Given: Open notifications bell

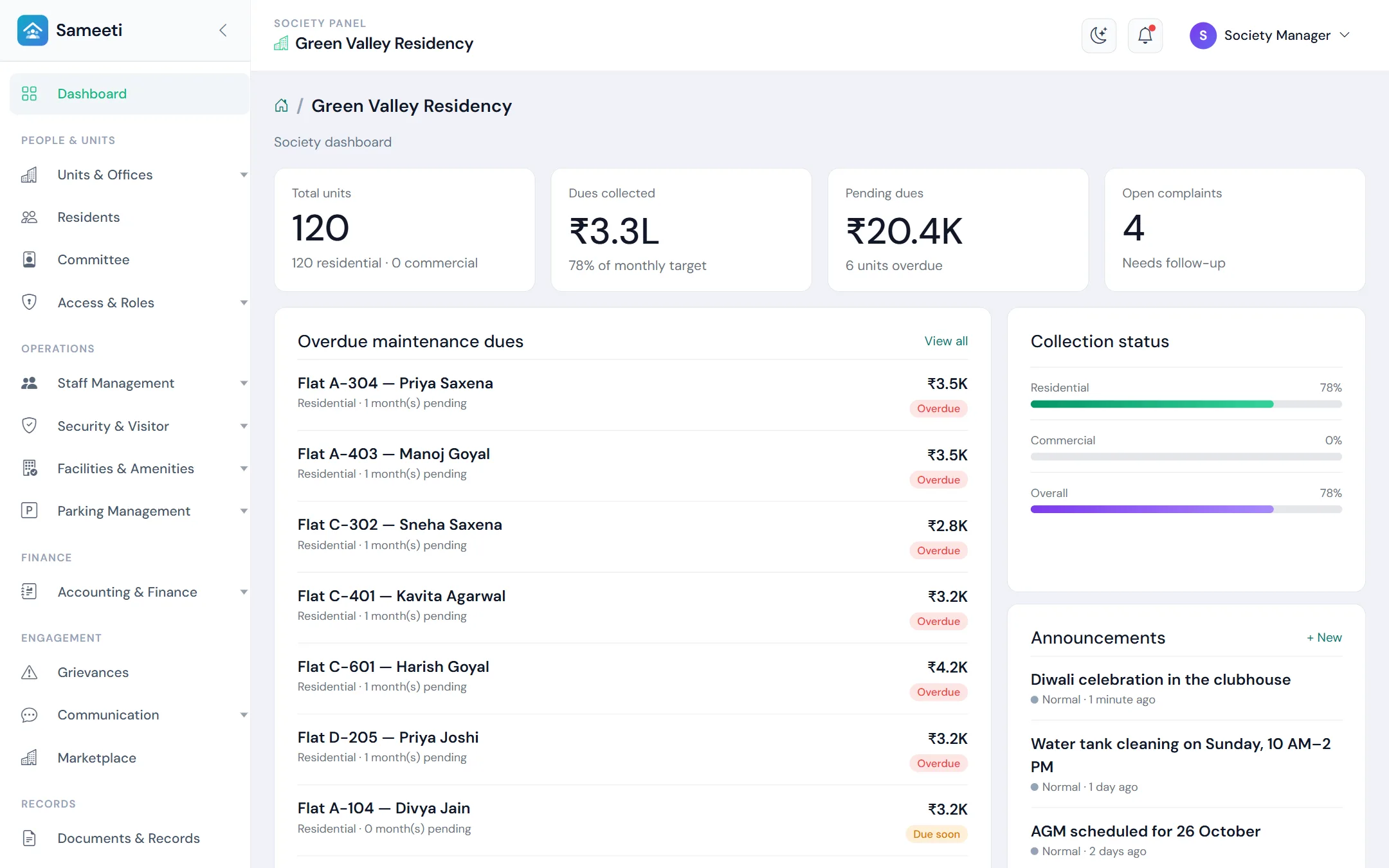Looking at the screenshot, I should [1145, 35].
